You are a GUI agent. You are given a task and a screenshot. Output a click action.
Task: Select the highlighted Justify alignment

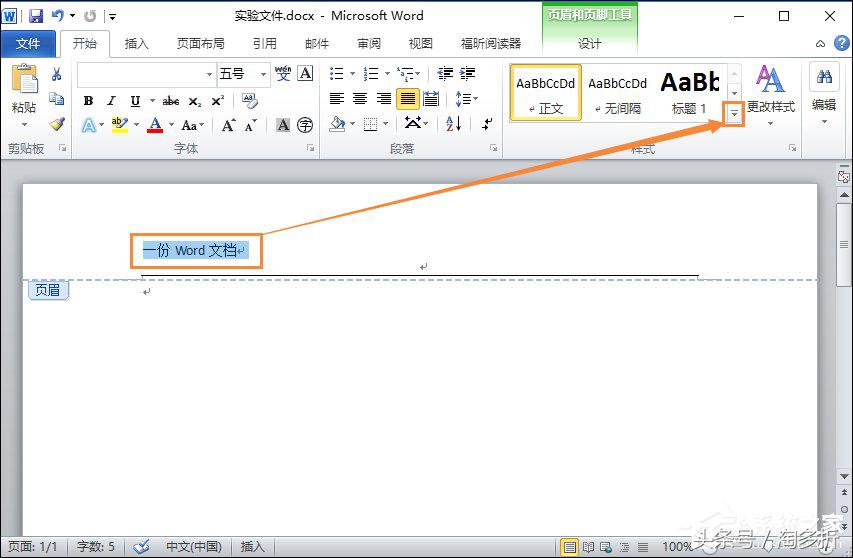click(x=407, y=99)
